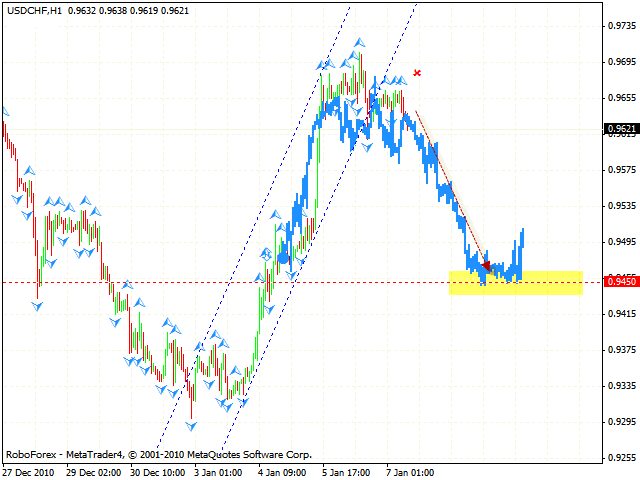Click the 0.9335 price axis label
This screenshot has width=640, height=480.
click(622, 385)
